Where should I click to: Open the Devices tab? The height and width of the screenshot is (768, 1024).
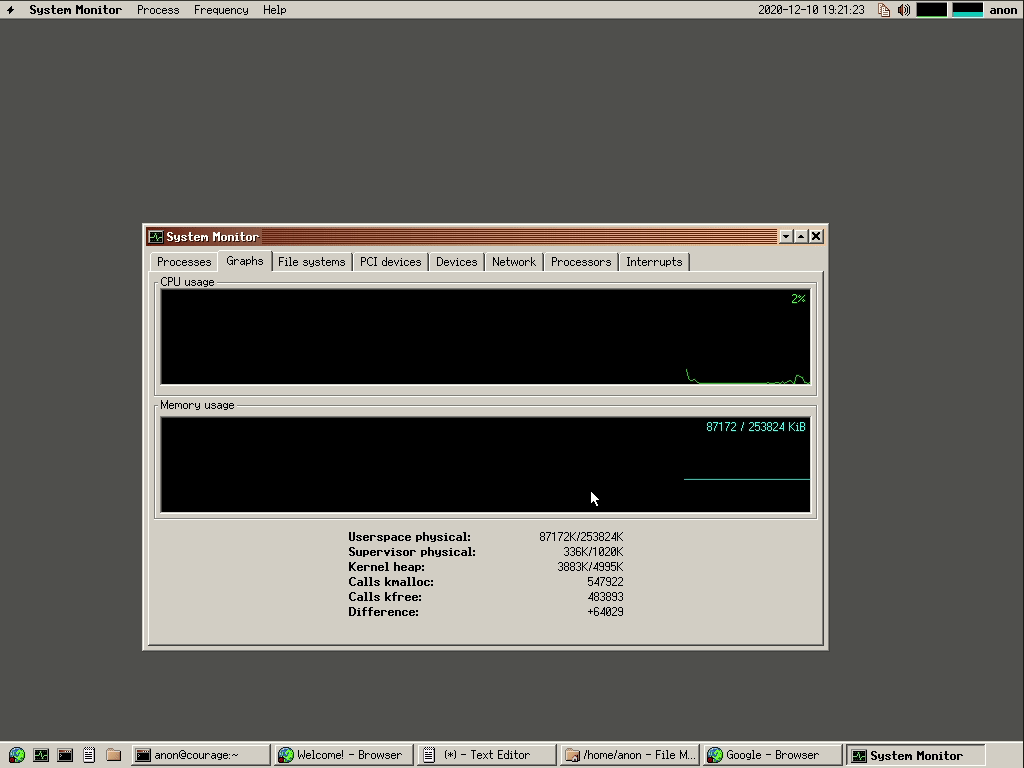[x=456, y=262]
